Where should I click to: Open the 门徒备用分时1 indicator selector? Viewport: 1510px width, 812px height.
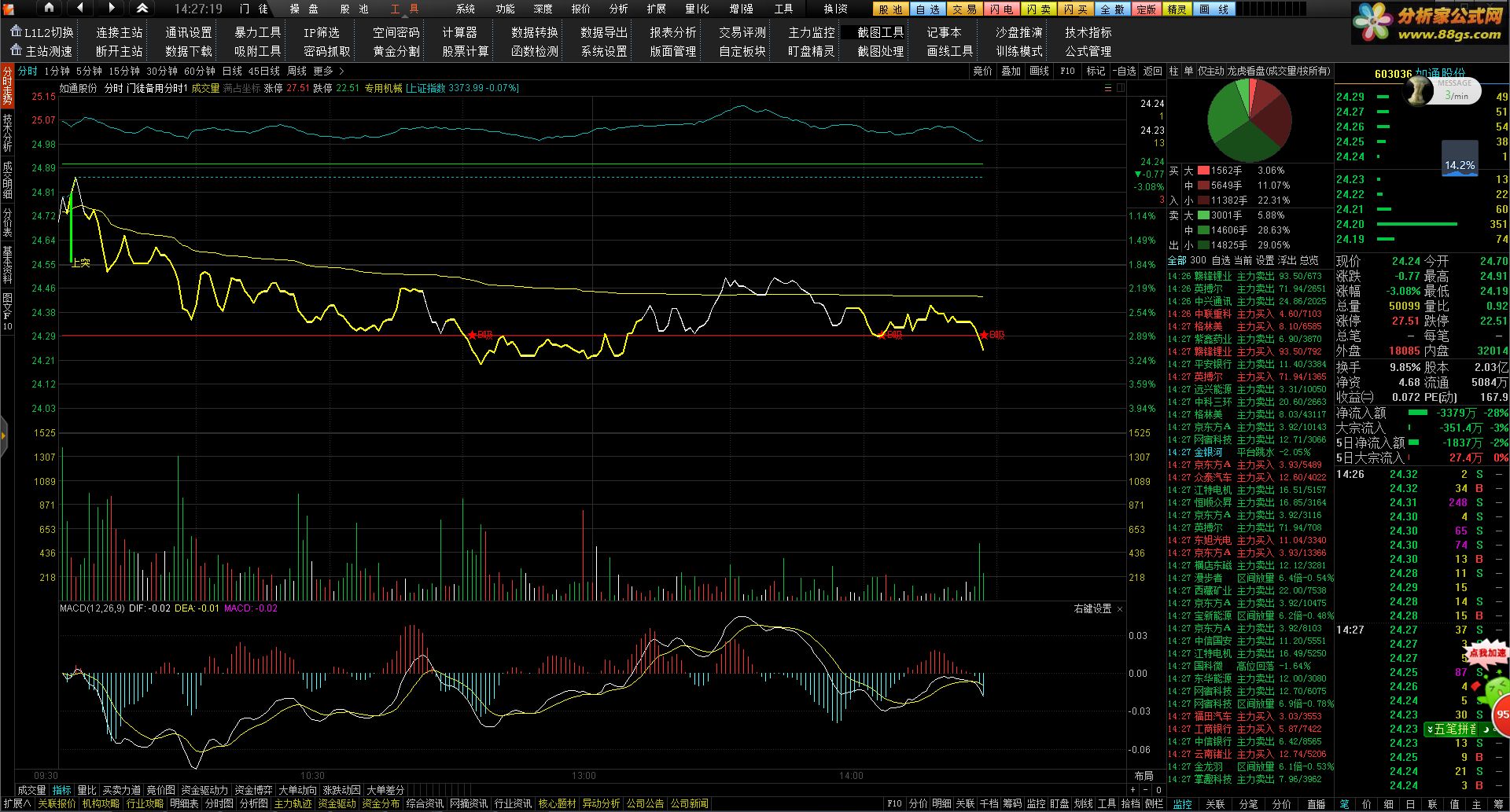157,88
